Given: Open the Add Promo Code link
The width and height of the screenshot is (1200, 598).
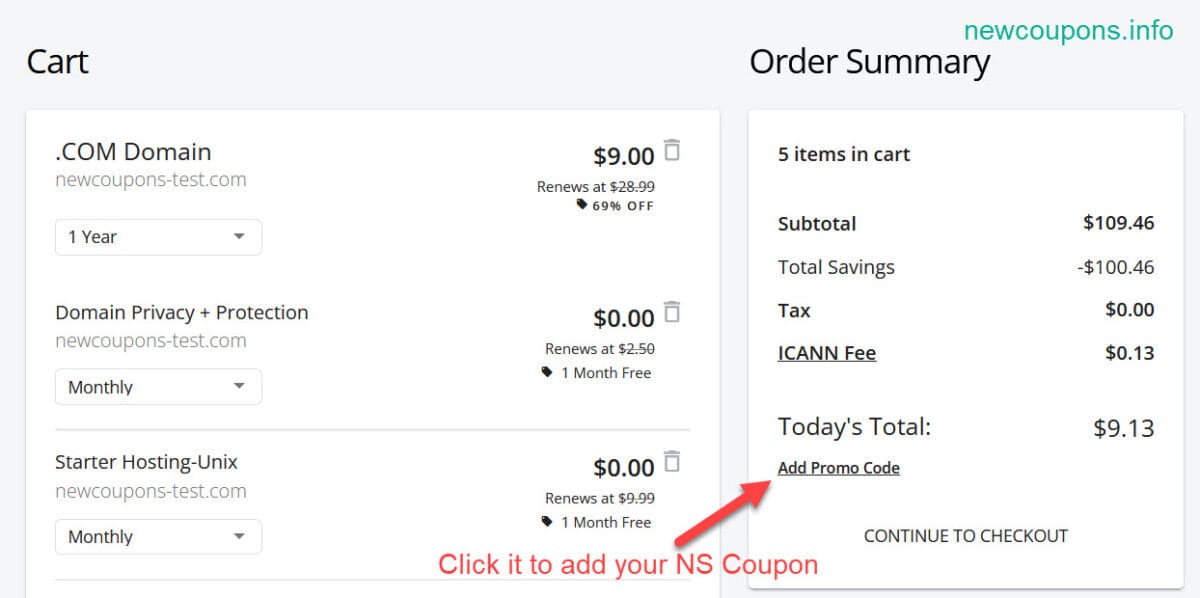Looking at the screenshot, I should pyautogui.click(x=839, y=467).
